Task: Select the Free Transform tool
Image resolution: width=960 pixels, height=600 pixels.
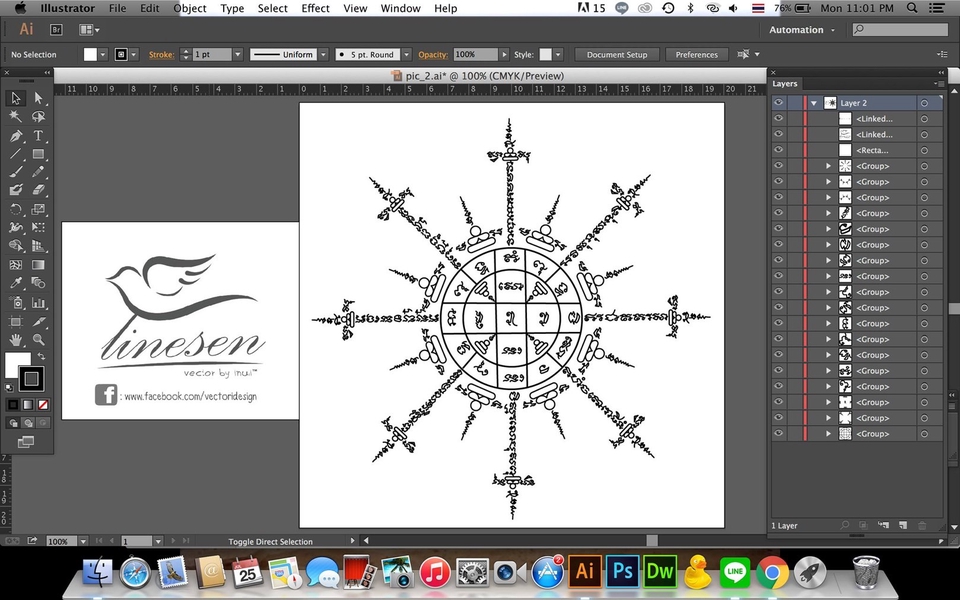Action: (39, 228)
